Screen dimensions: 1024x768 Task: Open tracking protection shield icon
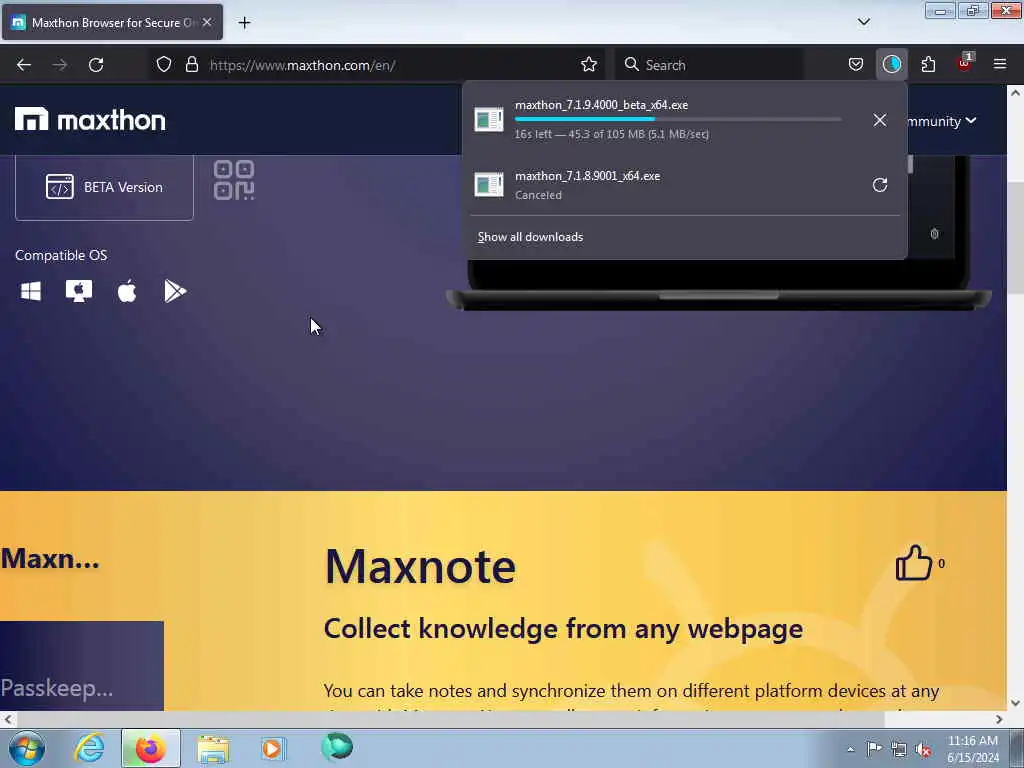[x=164, y=64]
